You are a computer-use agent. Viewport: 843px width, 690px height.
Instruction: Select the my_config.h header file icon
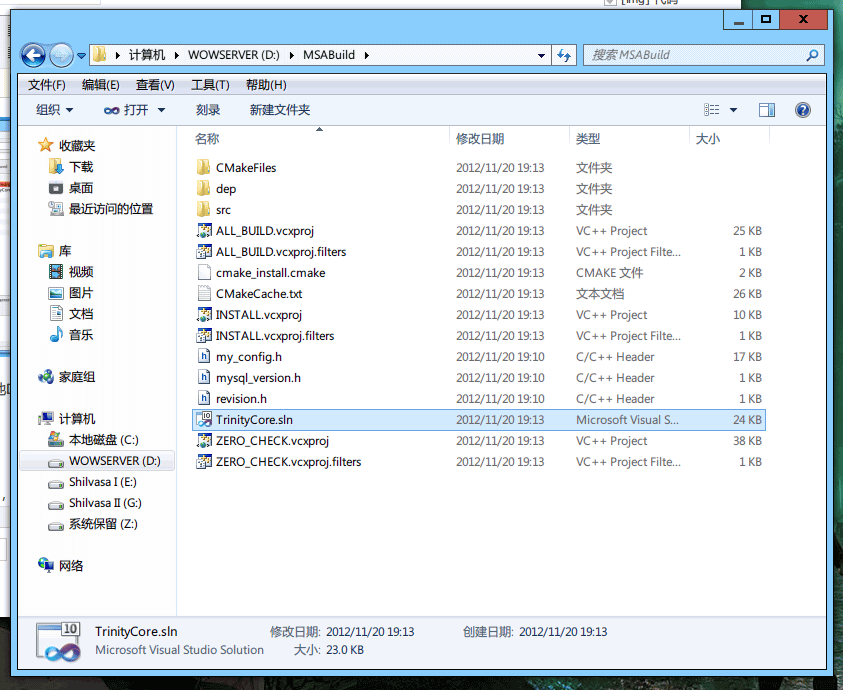pyautogui.click(x=204, y=357)
